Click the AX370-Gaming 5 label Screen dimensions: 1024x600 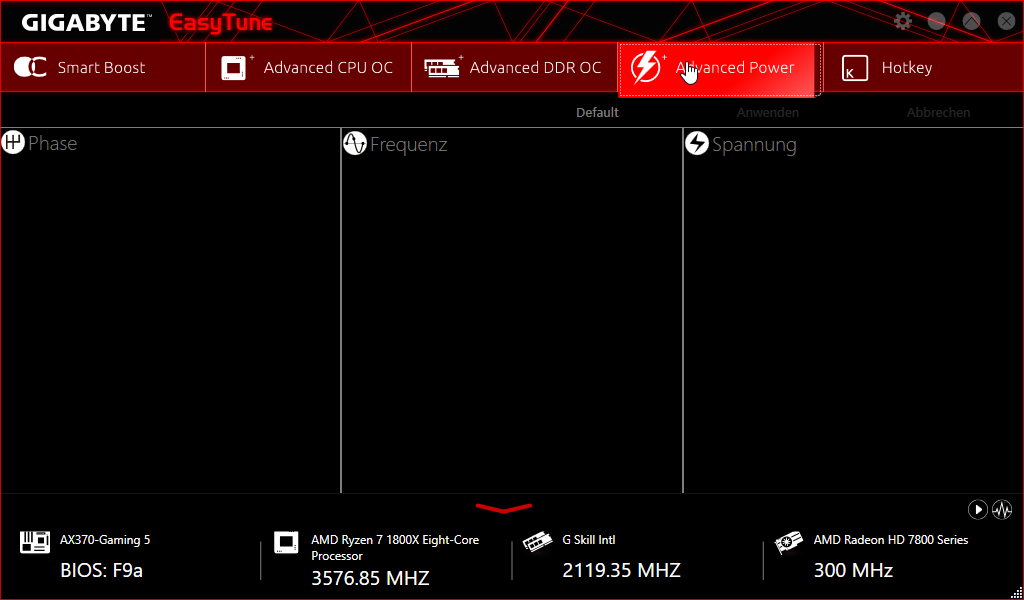click(x=105, y=540)
